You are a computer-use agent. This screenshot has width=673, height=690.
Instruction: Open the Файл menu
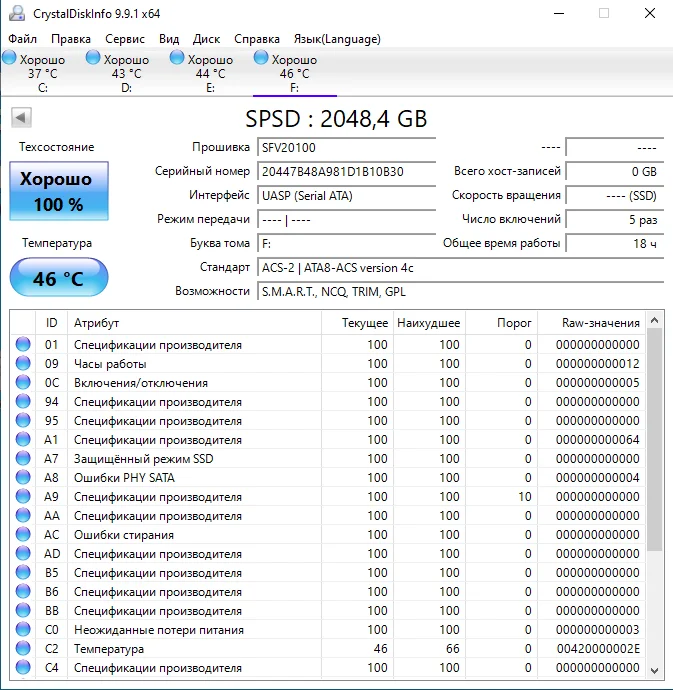22,39
